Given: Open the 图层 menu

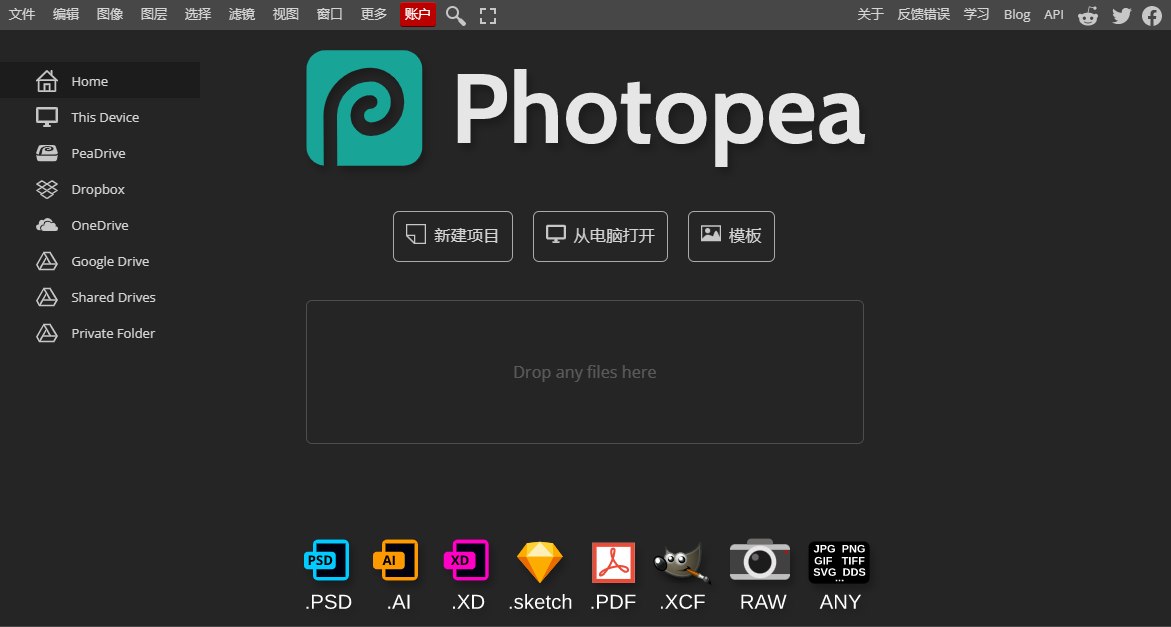Looking at the screenshot, I should 154,14.
